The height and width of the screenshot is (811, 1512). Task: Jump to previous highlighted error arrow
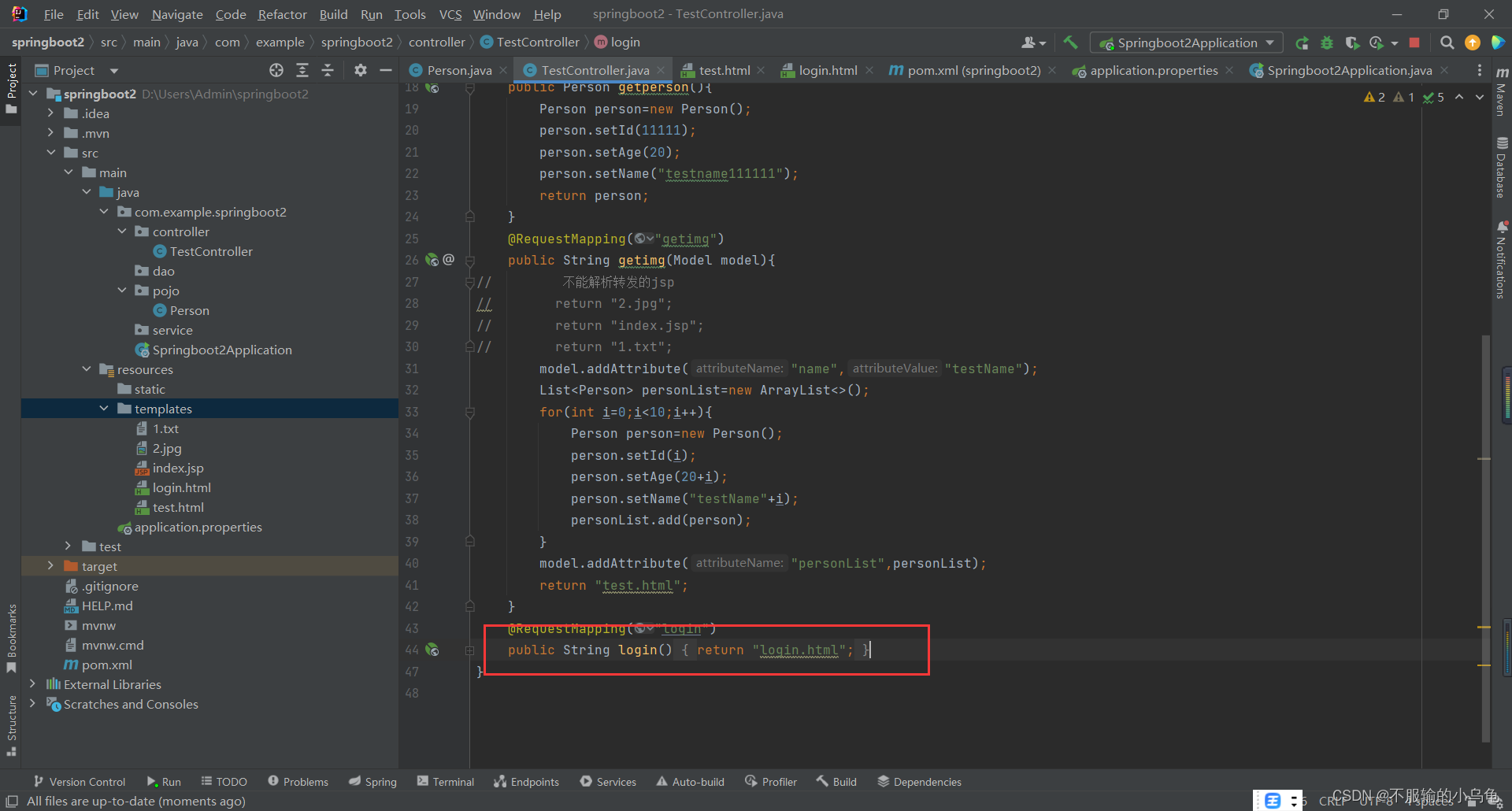click(1459, 97)
